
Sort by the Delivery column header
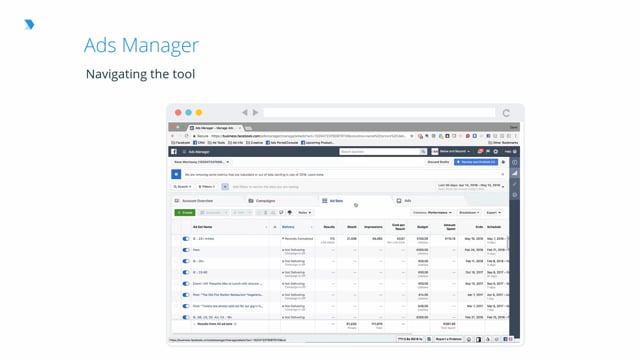click(x=288, y=227)
